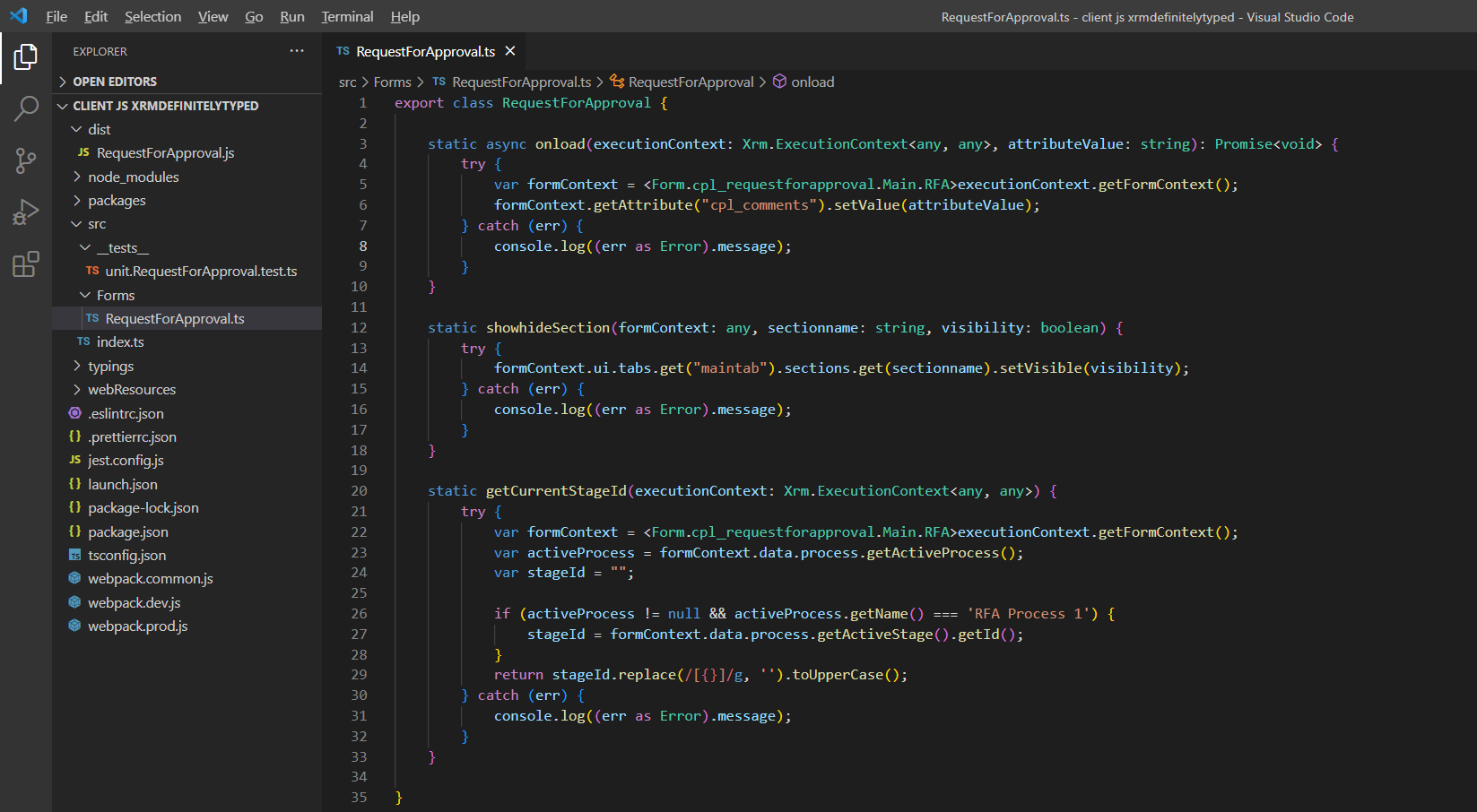The image size is (1477, 812).
Task: Open the Source Control view
Action: click(x=26, y=160)
